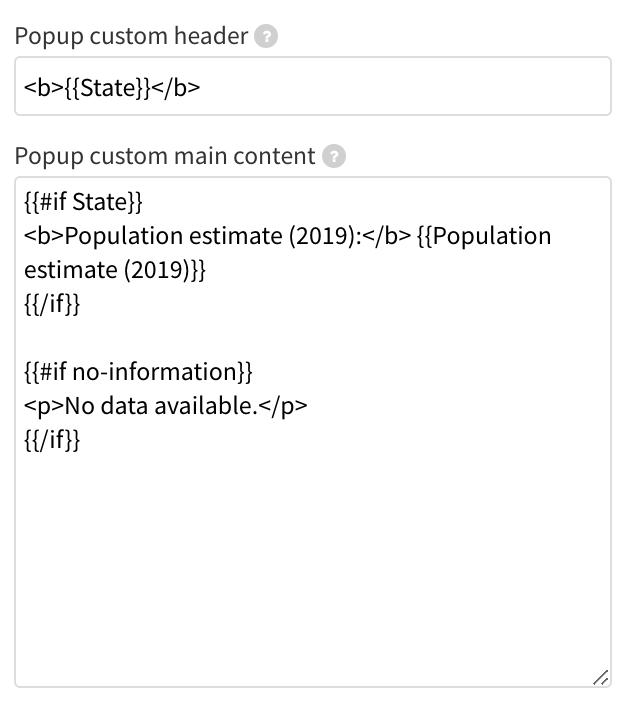The image size is (642, 706).
Task: Click '{{Population' at end of second line
Action: (x=484, y=236)
